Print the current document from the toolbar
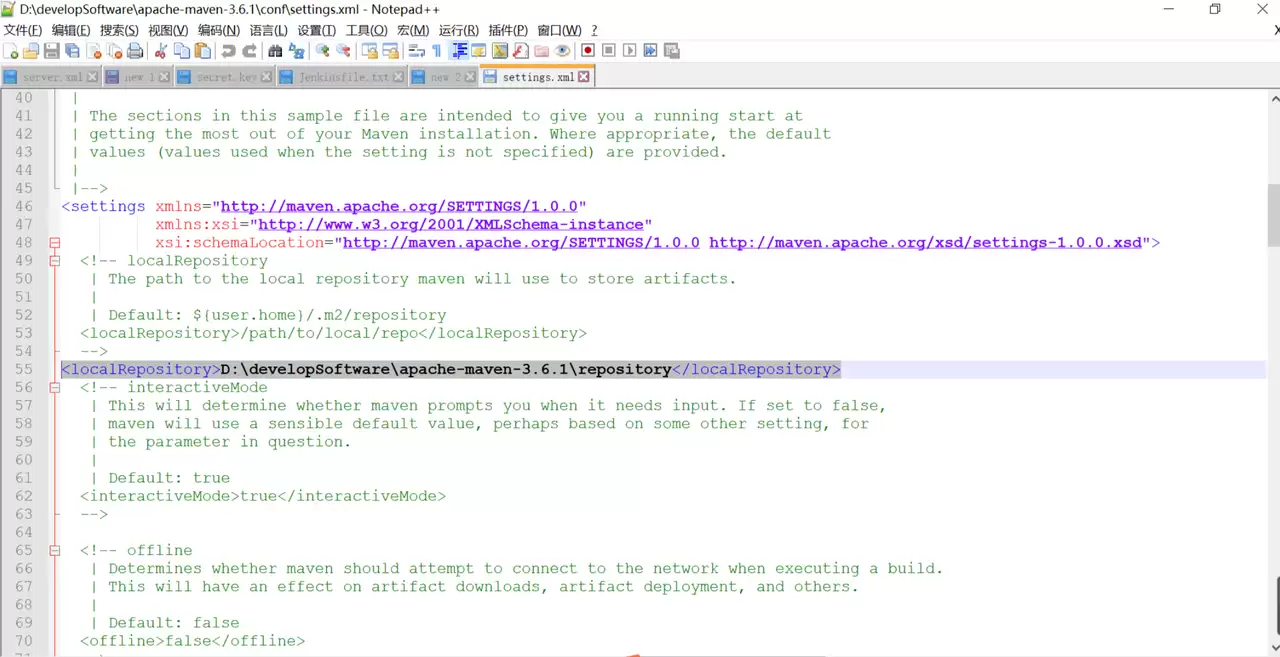Screen dimensions: 1280x657 pos(135,51)
